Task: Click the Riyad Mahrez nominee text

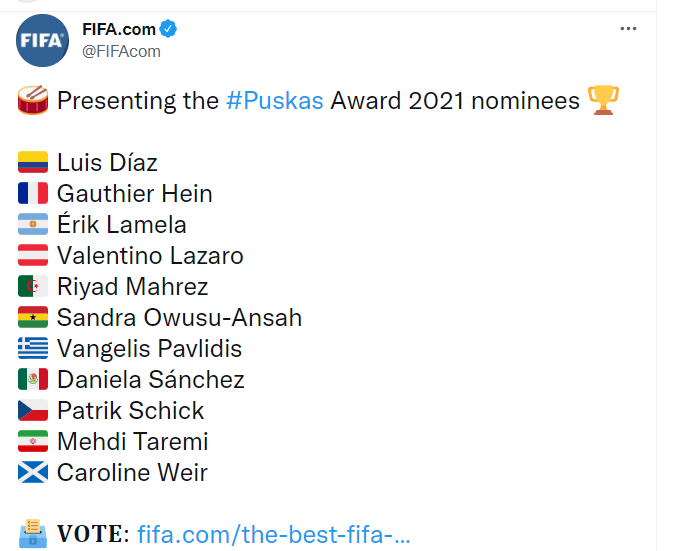Action: click(132, 287)
